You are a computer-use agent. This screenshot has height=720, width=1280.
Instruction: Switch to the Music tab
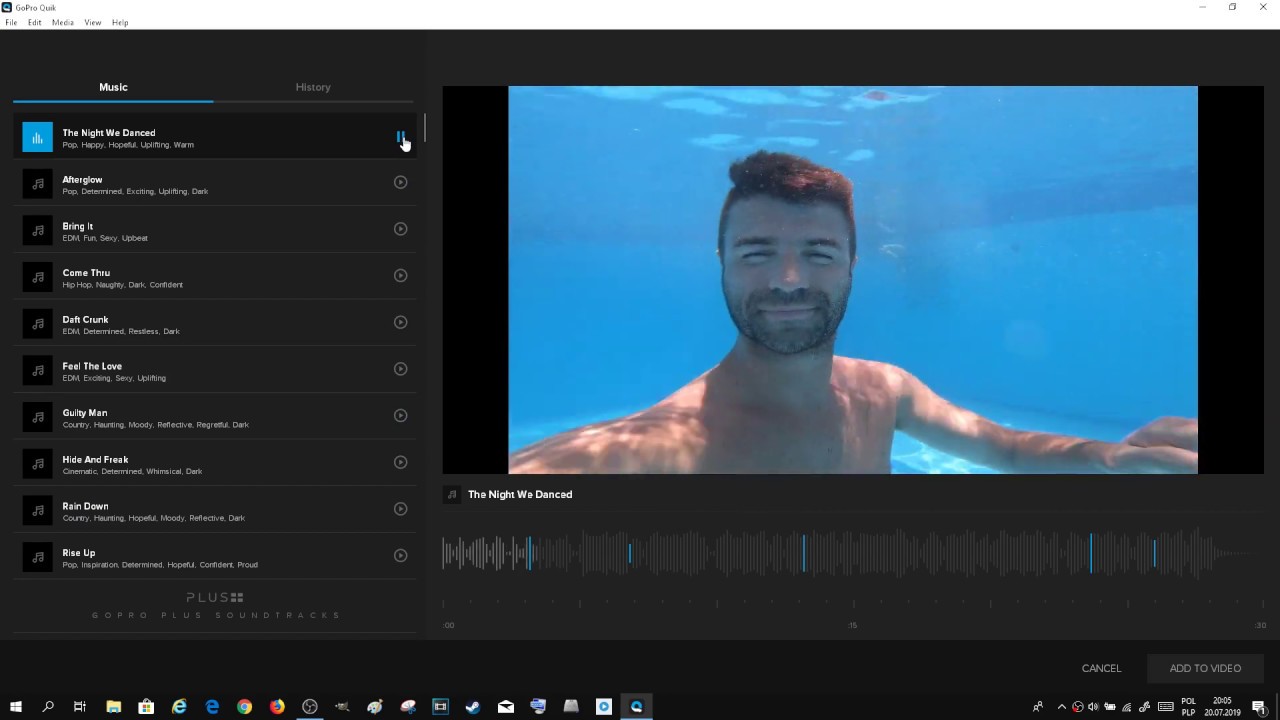tap(113, 87)
